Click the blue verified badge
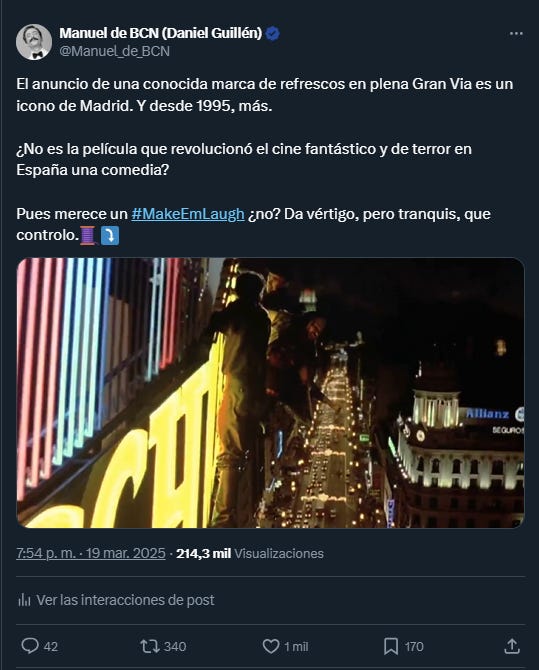Viewport: 539px width, 670px height. [x=273, y=33]
